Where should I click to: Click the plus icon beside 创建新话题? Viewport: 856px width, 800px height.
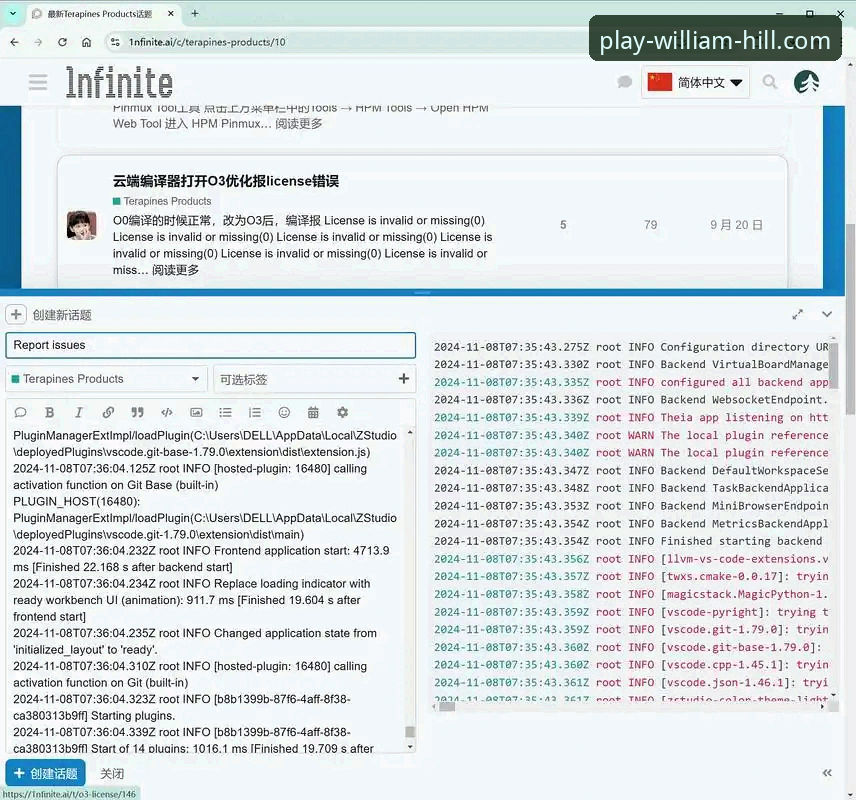pos(16,315)
